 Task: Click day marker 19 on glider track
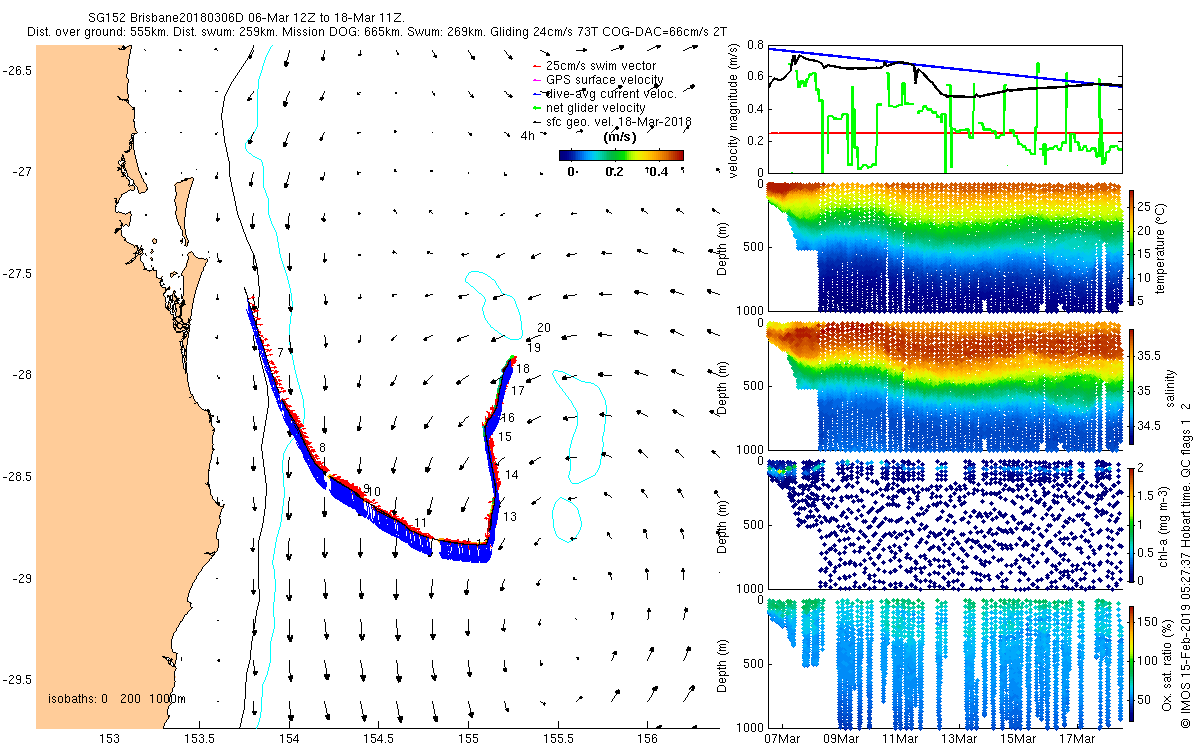tap(534, 348)
